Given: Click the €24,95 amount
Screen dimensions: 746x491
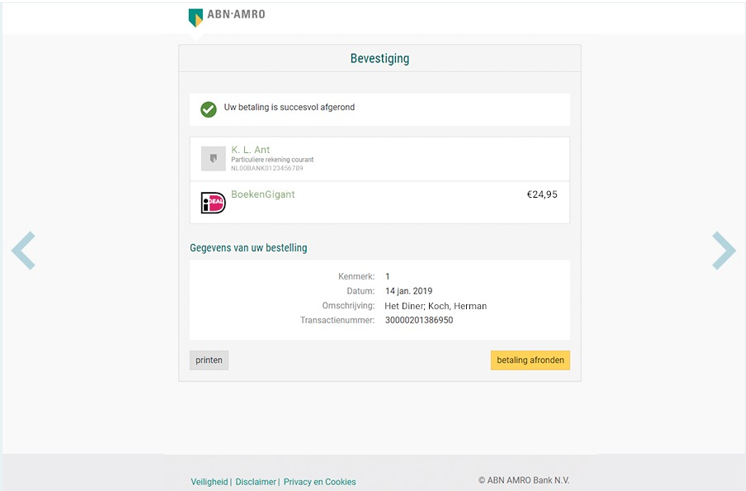Looking at the screenshot, I should pyautogui.click(x=542, y=194).
